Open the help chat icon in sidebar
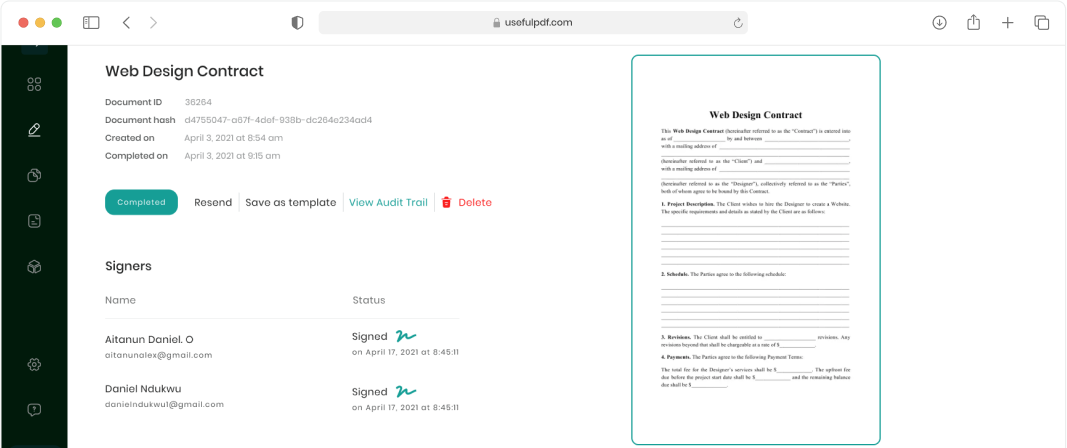The image size is (1067, 448). [34, 410]
